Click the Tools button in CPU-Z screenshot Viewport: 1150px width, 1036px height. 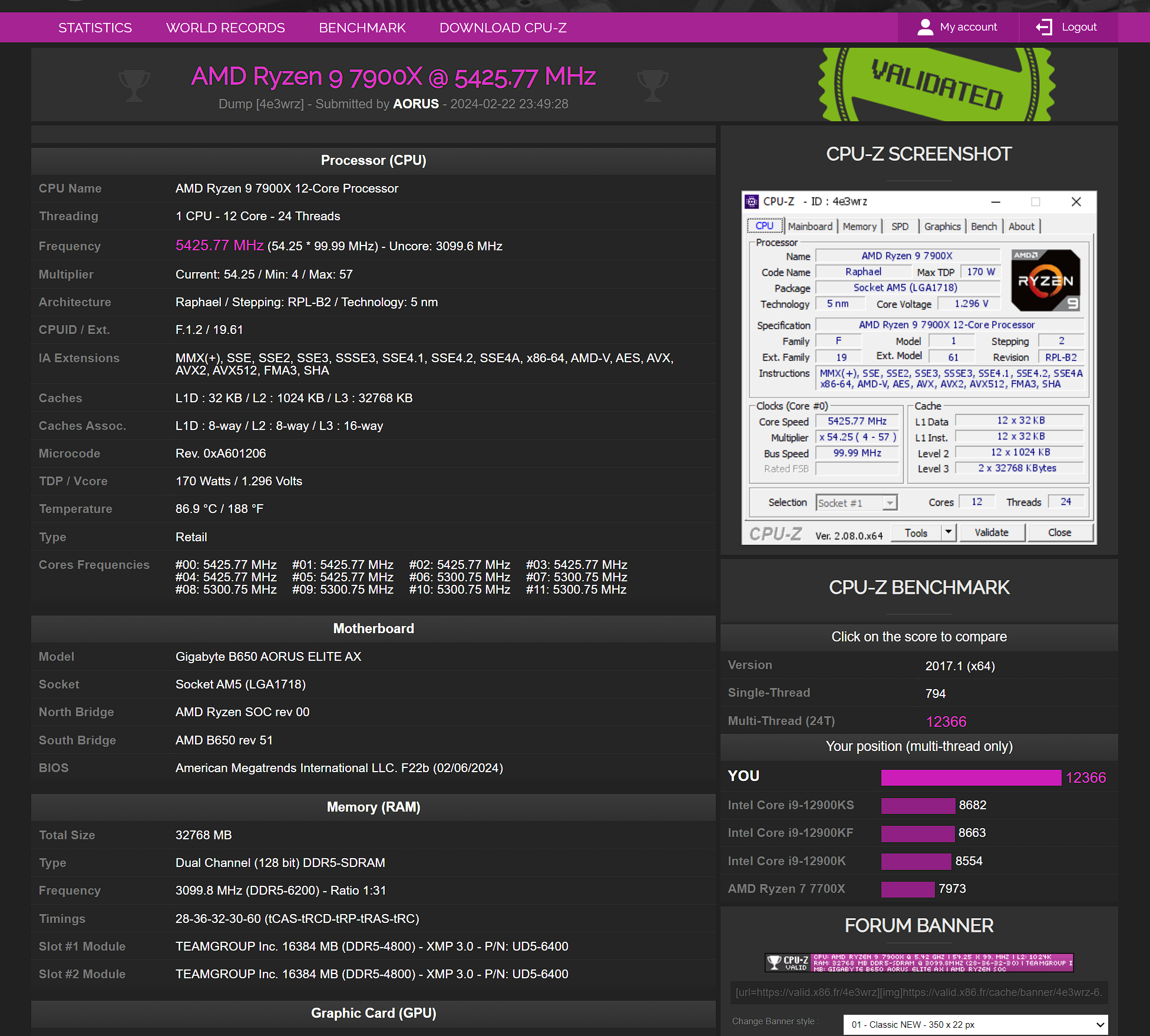click(916, 532)
